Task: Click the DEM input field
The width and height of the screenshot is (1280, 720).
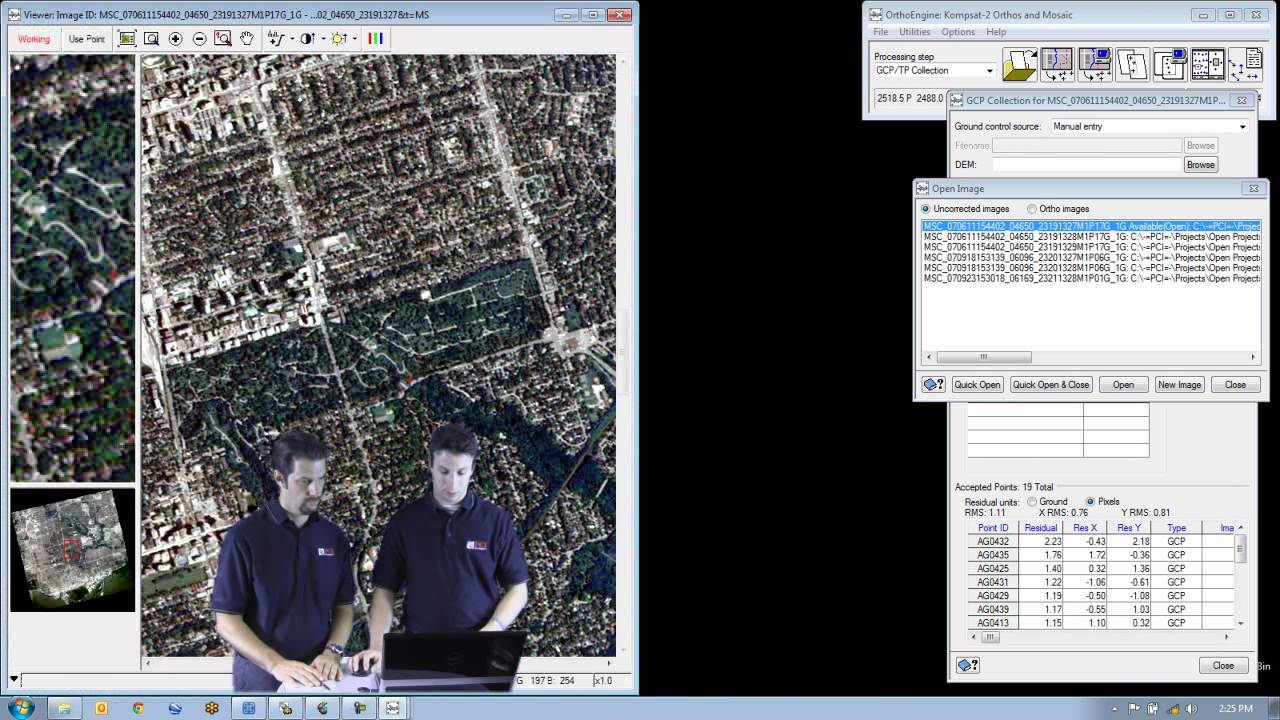Action: [1087, 165]
